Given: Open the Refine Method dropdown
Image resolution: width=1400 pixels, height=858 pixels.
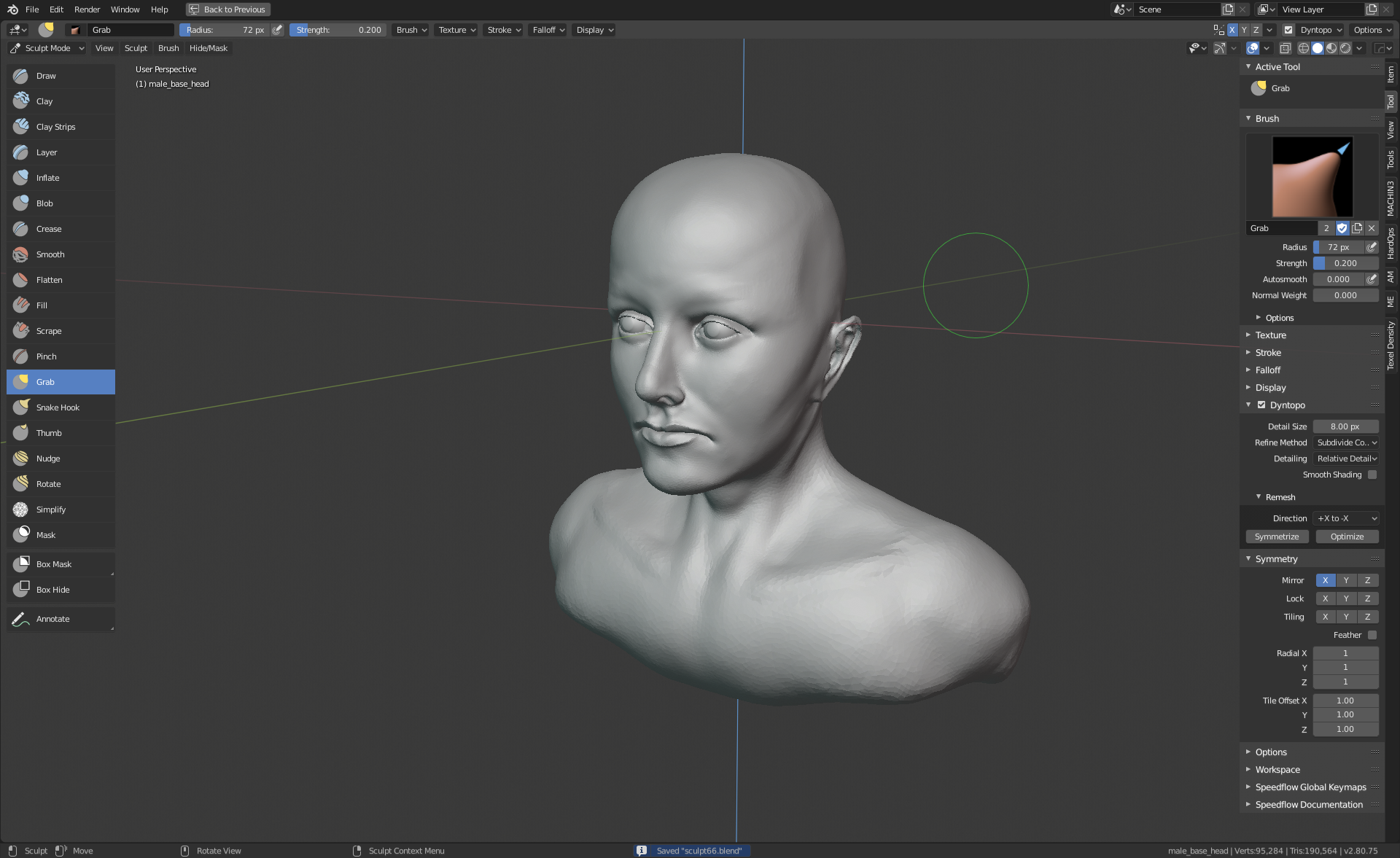Looking at the screenshot, I should tap(1346, 442).
